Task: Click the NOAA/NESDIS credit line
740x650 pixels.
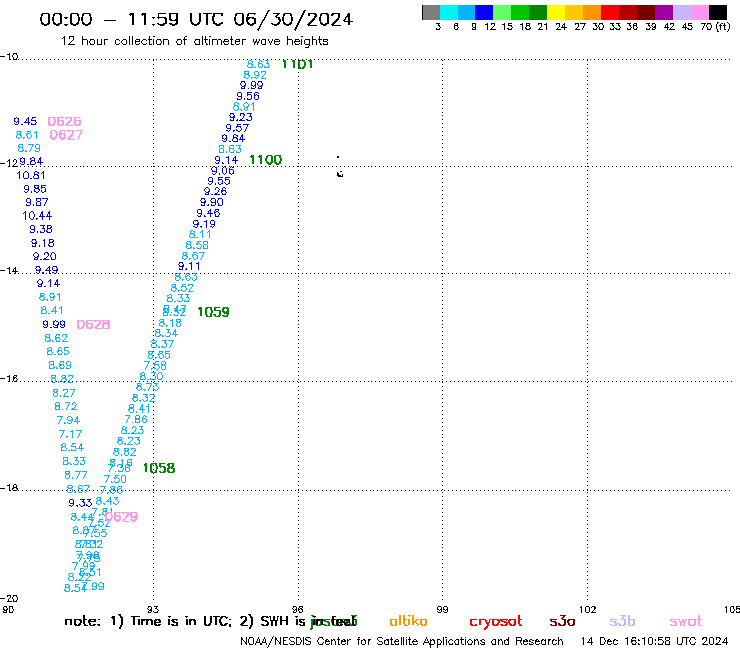Action: (x=402, y=641)
